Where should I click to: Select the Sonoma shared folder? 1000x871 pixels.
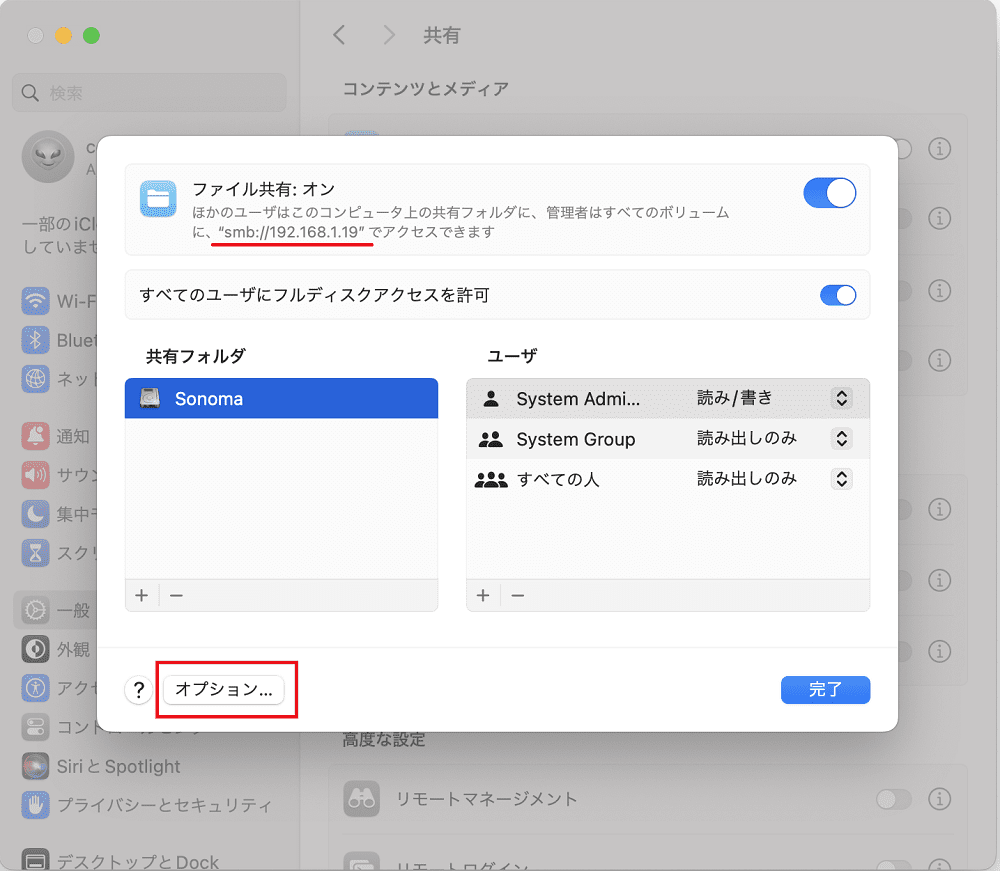281,399
